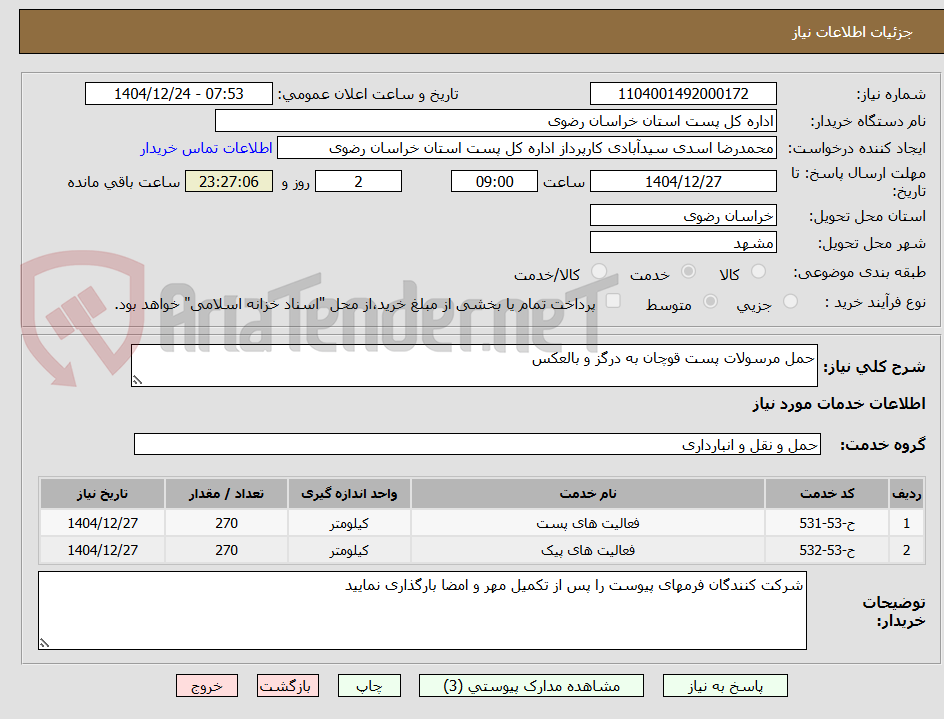The height and width of the screenshot is (719, 944).
Task: Click the جزئیات اطلاعات نیاز page title
Action: (852, 32)
